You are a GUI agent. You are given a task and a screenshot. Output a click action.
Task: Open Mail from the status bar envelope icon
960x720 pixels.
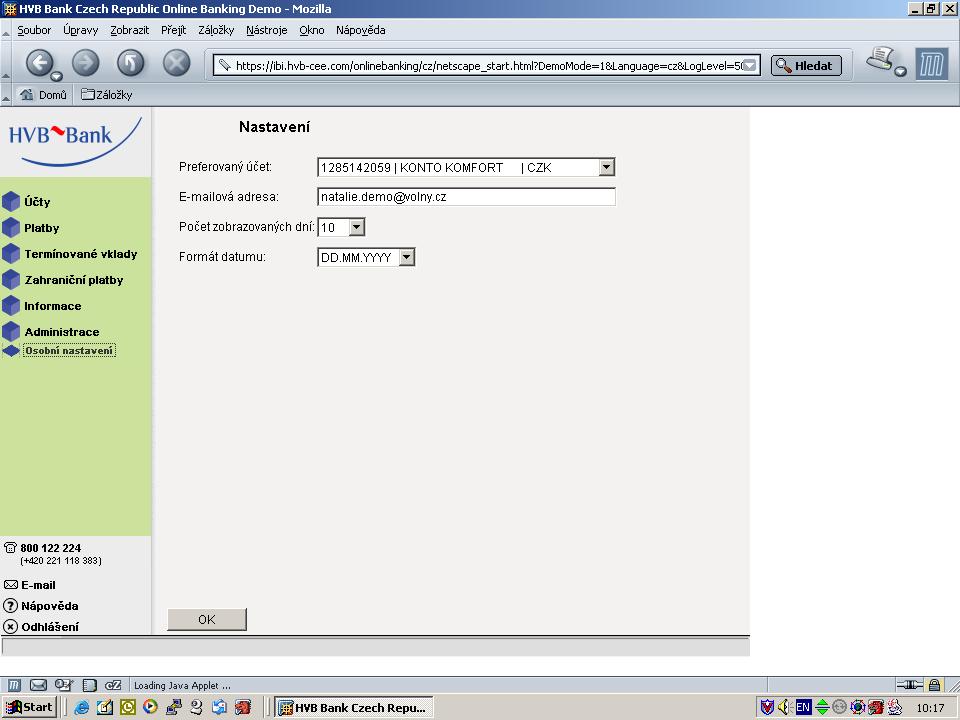click(x=38, y=685)
